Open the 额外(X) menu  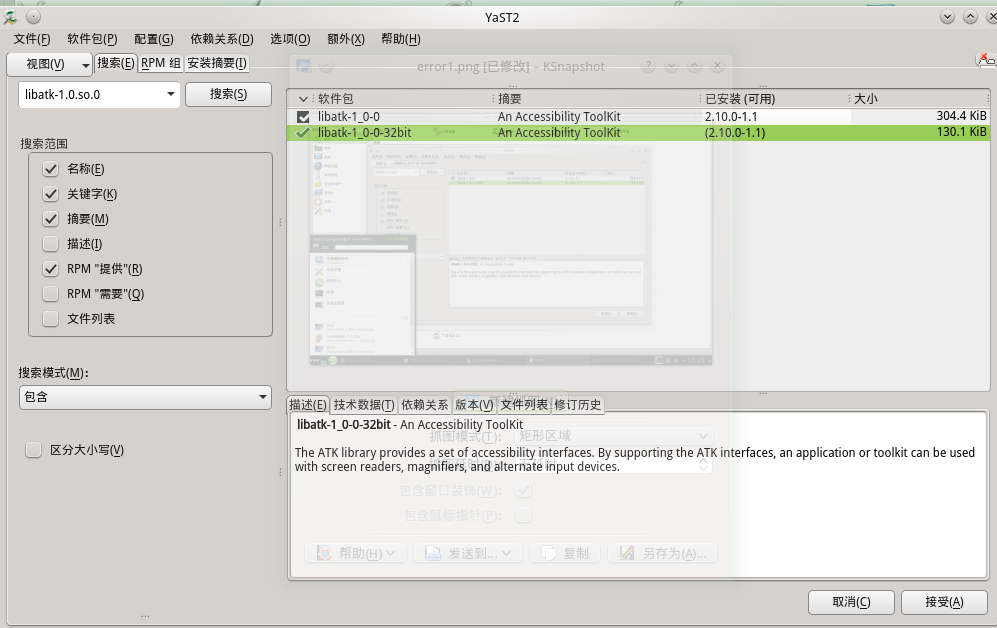click(x=346, y=39)
